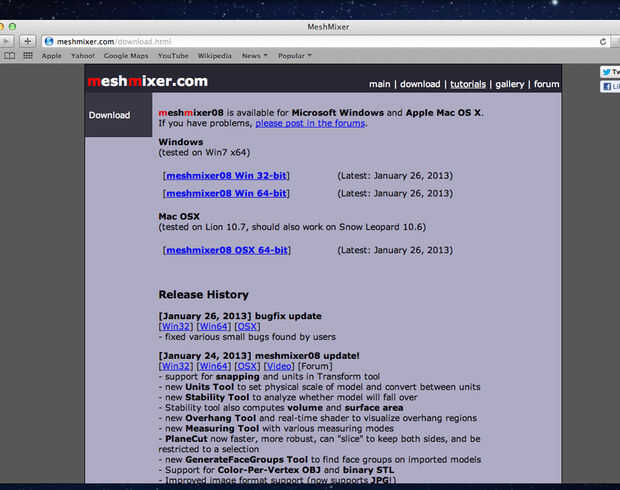
Task: Open the forum nav item
Action: 546,84
